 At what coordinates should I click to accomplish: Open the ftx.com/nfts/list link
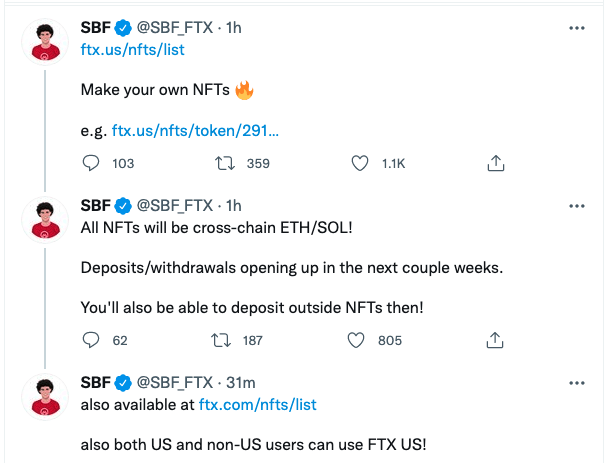click(258, 403)
